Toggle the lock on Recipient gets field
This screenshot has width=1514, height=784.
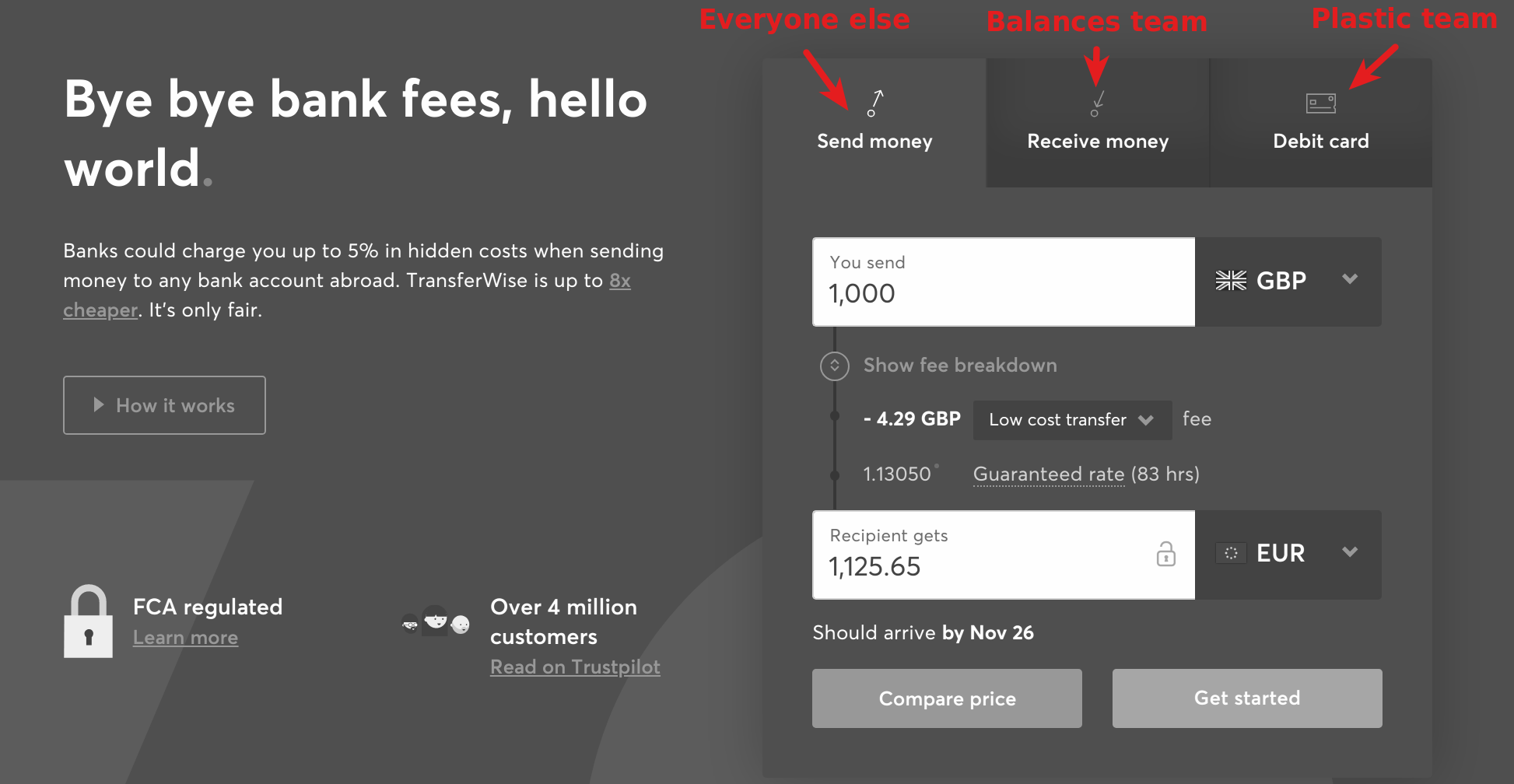[x=1165, y=554]
